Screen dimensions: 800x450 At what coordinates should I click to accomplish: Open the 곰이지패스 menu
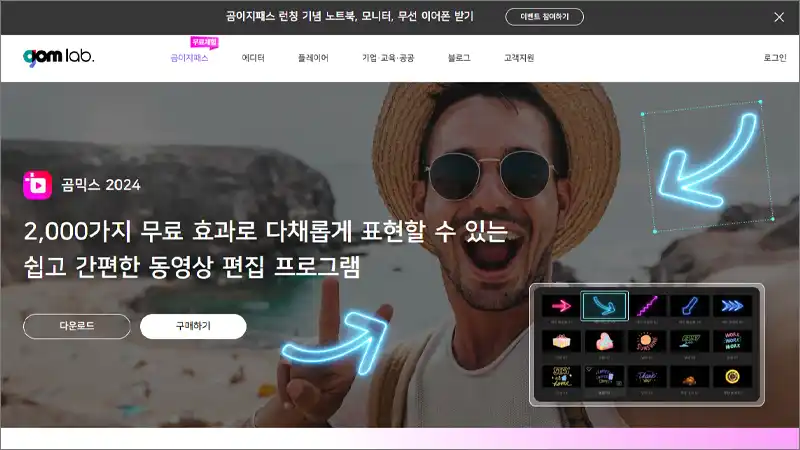coord(189,58)
